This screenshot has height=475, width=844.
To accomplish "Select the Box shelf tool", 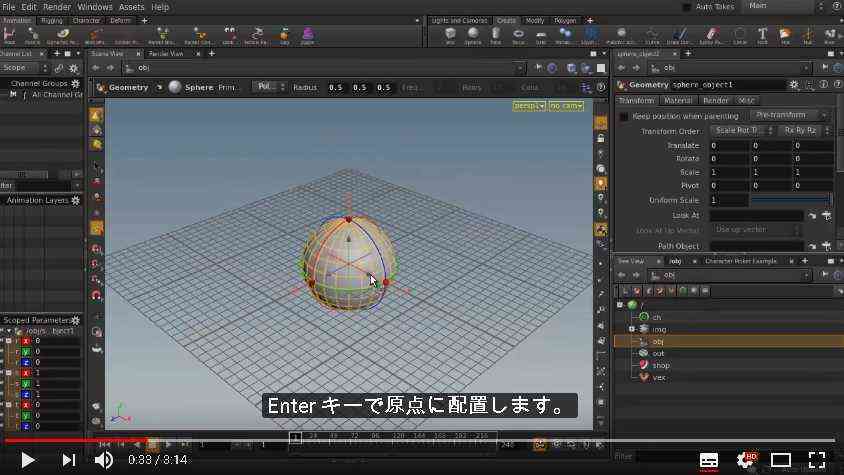I will pos(450,36).
